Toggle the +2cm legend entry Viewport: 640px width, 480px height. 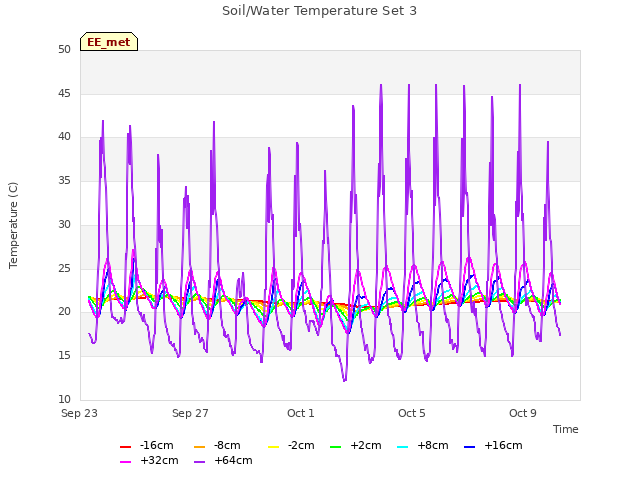click(x=356, y=445)
